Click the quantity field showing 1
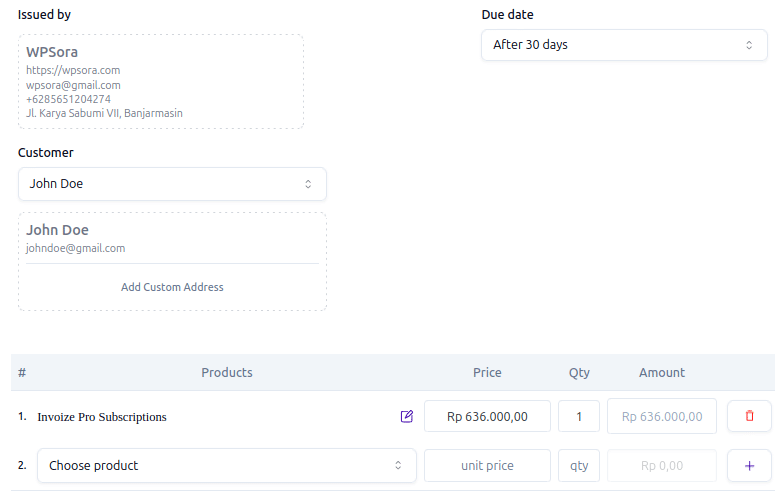Screen dimensions: 777x498 coord(579,416)
